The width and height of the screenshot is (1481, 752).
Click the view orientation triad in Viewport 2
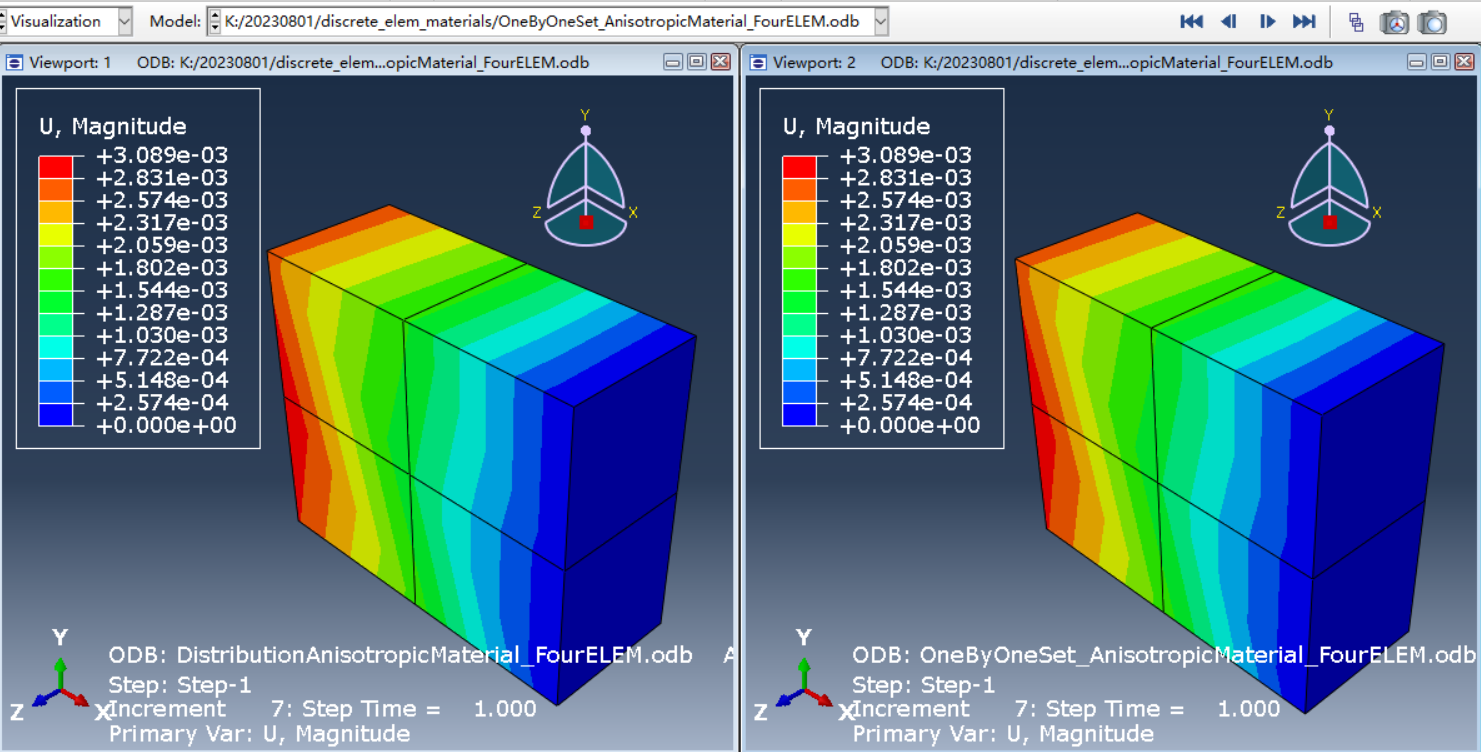click(x=1329, y=190)
